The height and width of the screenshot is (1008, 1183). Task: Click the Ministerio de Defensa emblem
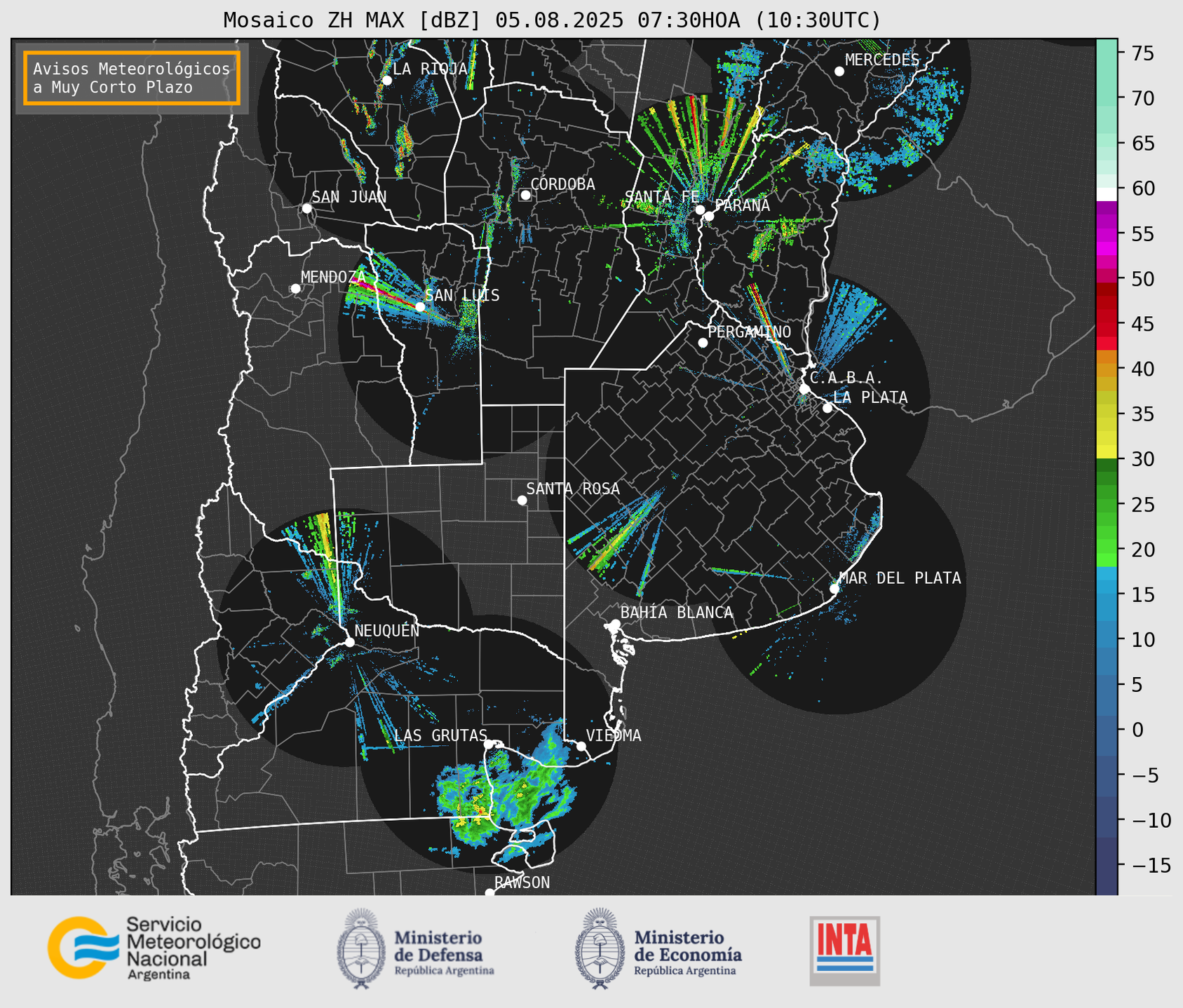point(361,949)
